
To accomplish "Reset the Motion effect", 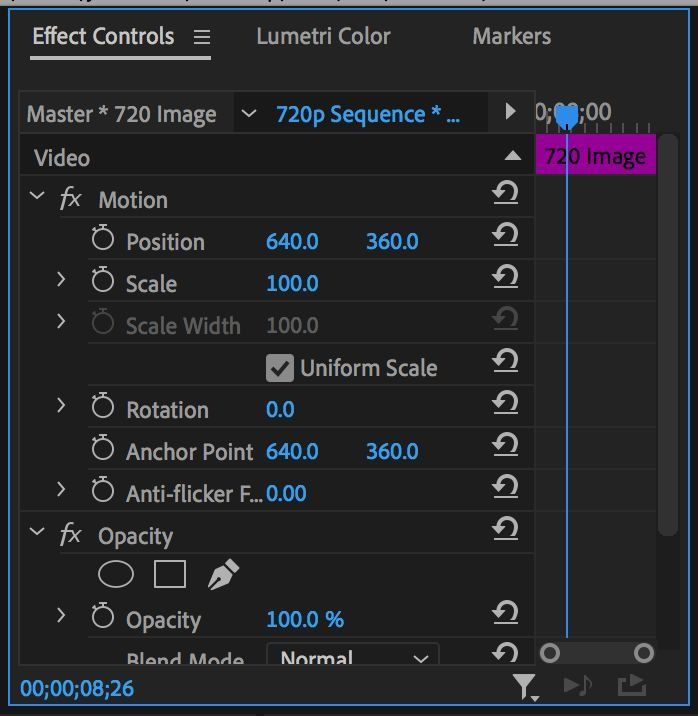I will 505,193.
